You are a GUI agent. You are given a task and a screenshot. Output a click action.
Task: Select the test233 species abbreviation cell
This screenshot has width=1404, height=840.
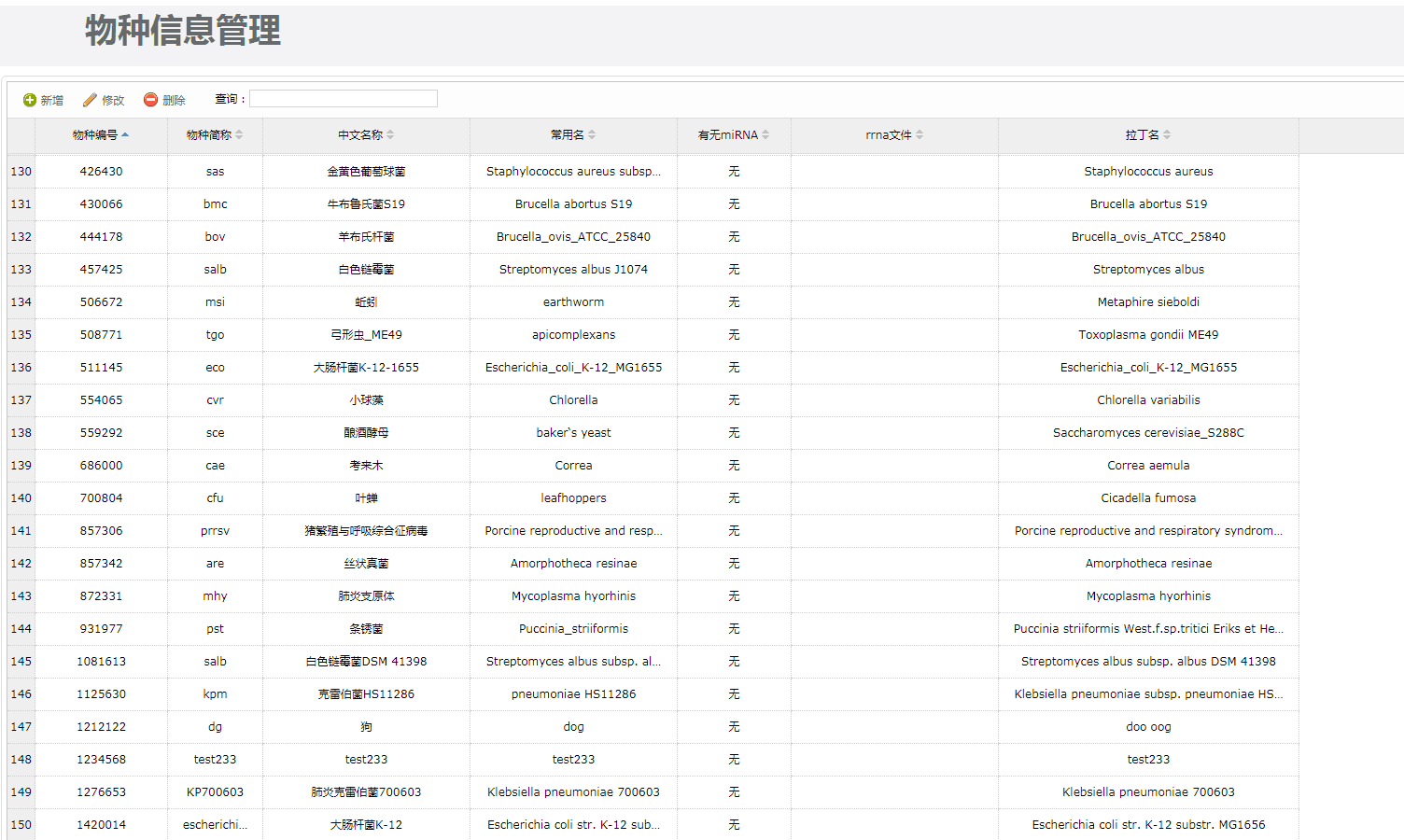click(x=215, y=760)
